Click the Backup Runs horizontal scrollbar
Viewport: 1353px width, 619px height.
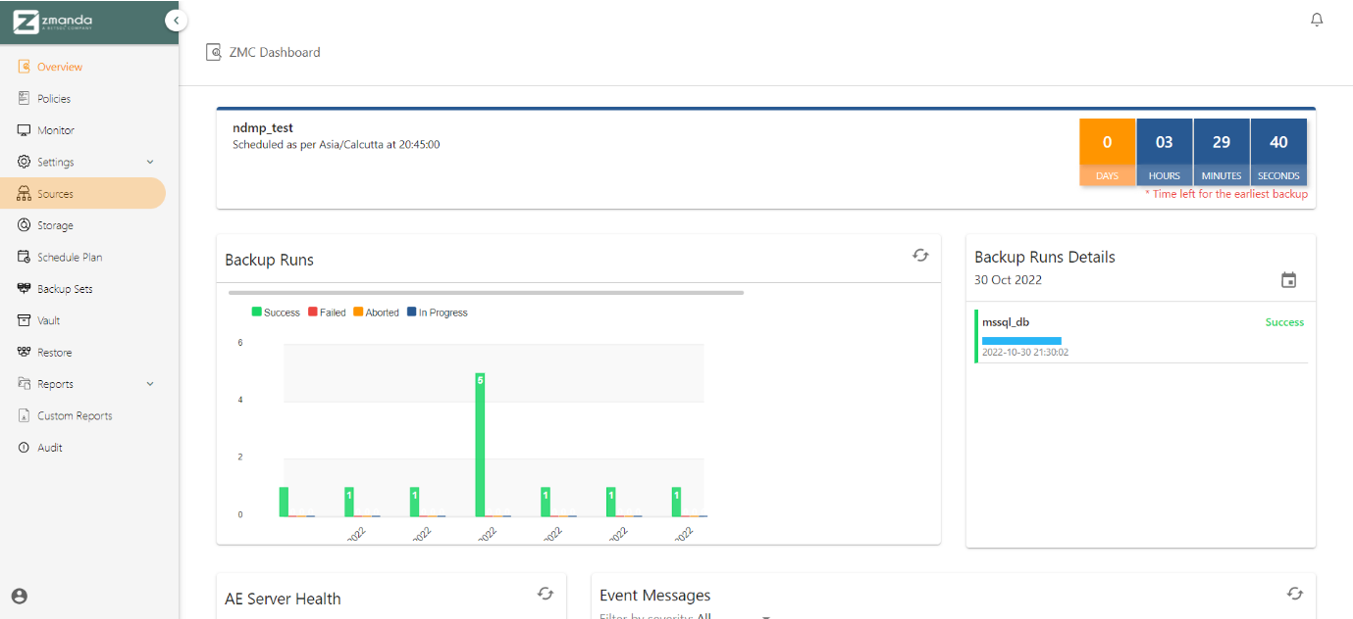pos(486,293)
